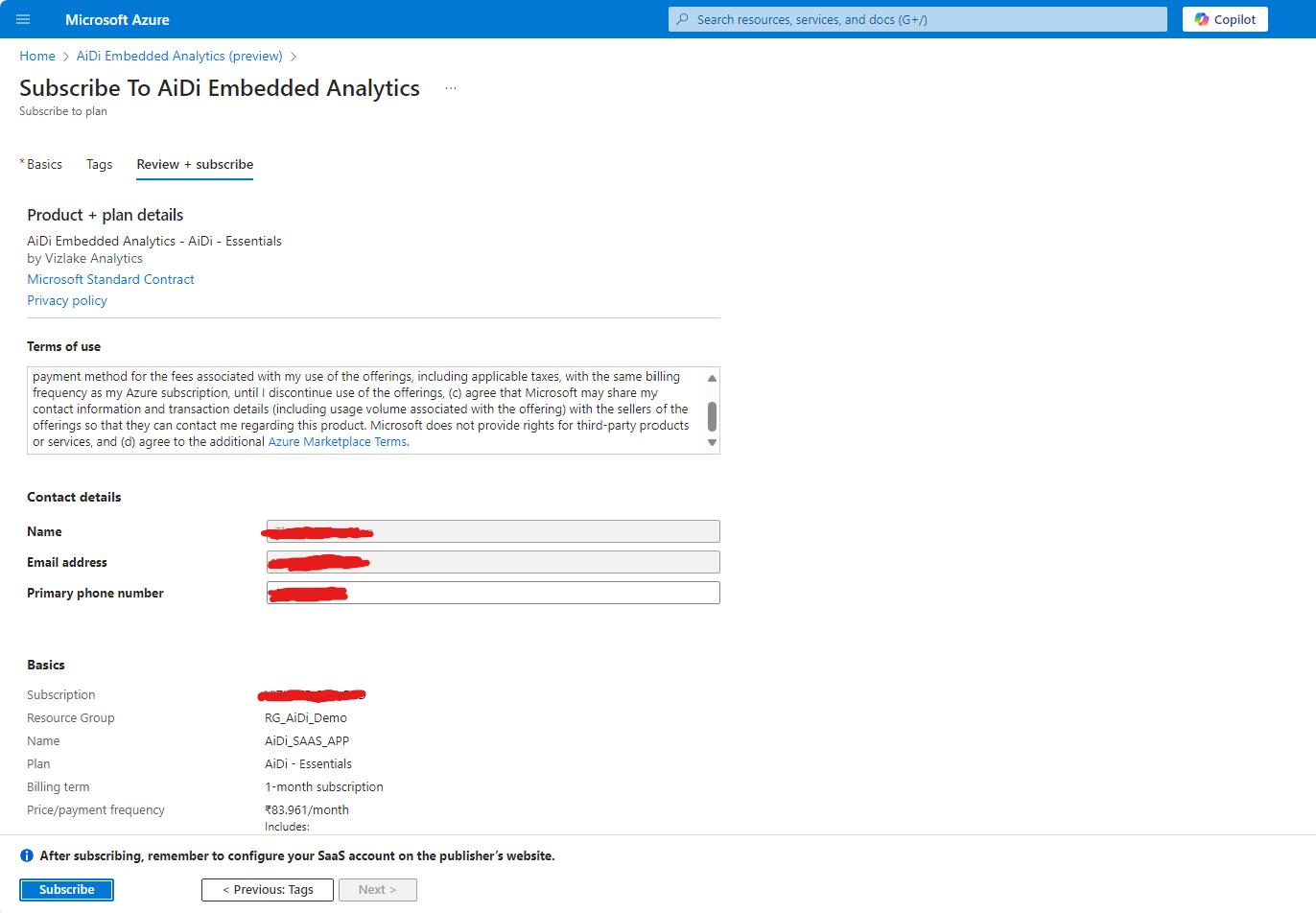Screen dimensions: 1316x913
Task: Click the 'Terms of use' heading
Action: pyautogui.click(x=63, y=346)
